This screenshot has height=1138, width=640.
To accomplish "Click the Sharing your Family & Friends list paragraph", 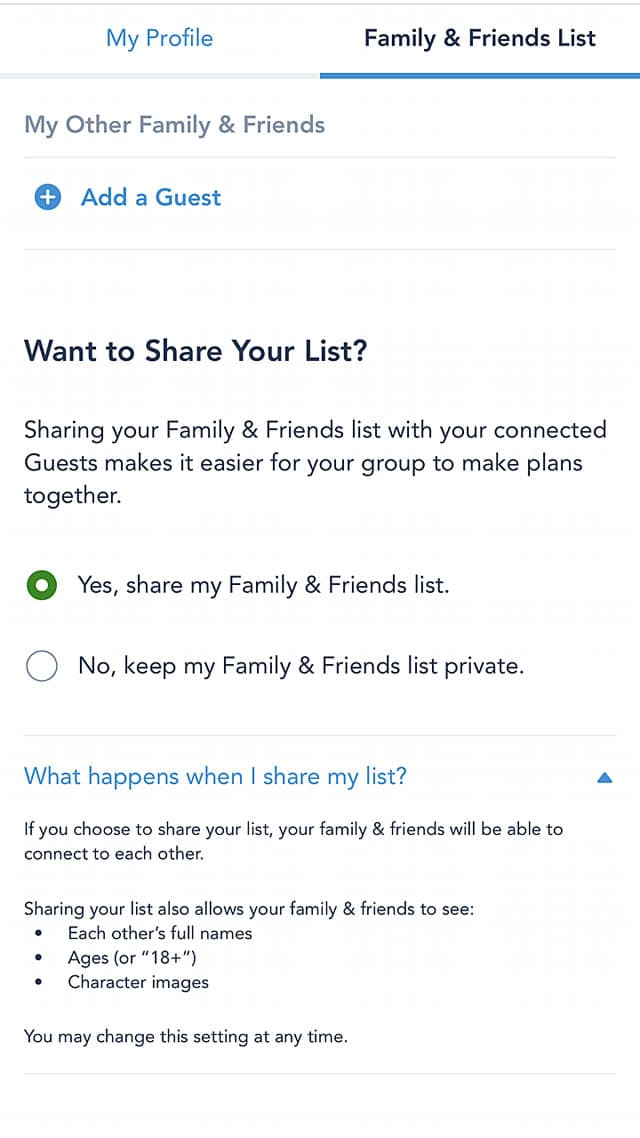I will 316,462.
